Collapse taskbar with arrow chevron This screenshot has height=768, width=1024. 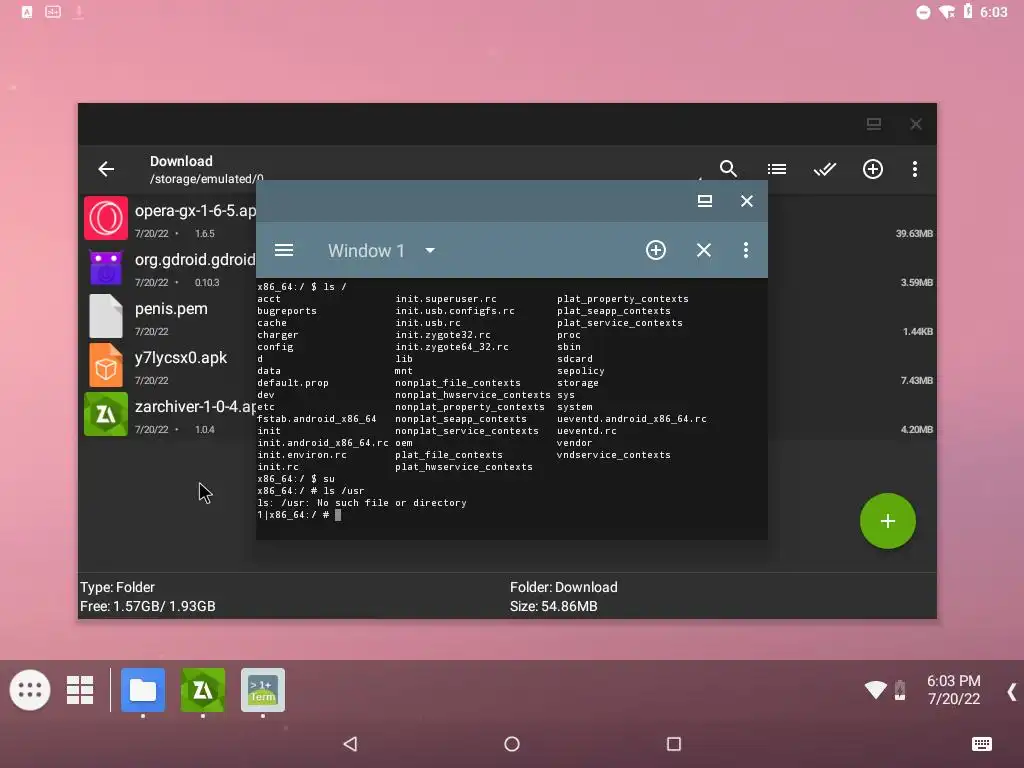[1012, 691]
